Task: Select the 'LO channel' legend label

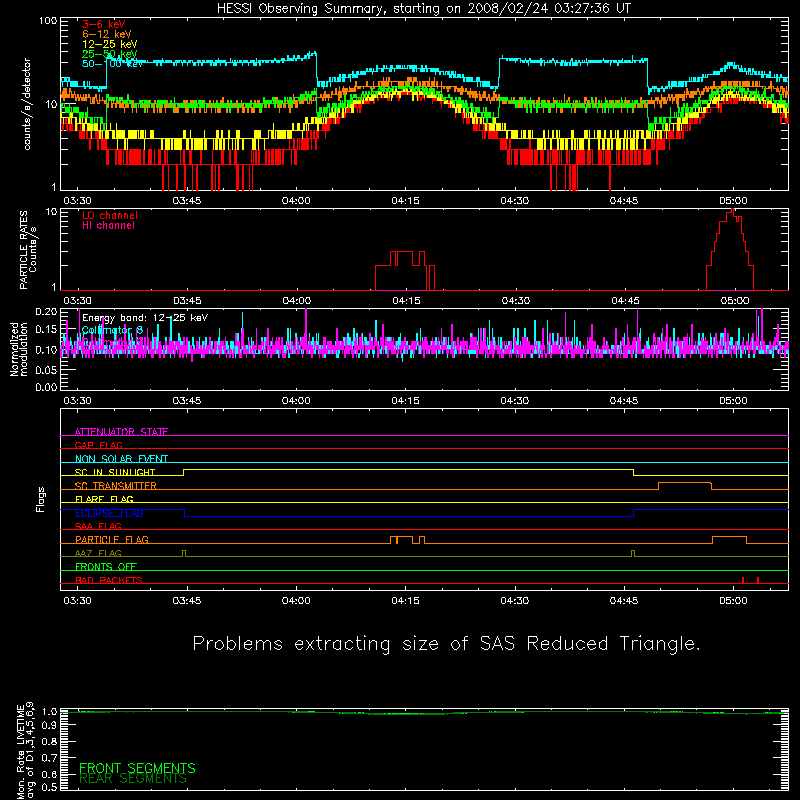Action: (x=110, y=215)
